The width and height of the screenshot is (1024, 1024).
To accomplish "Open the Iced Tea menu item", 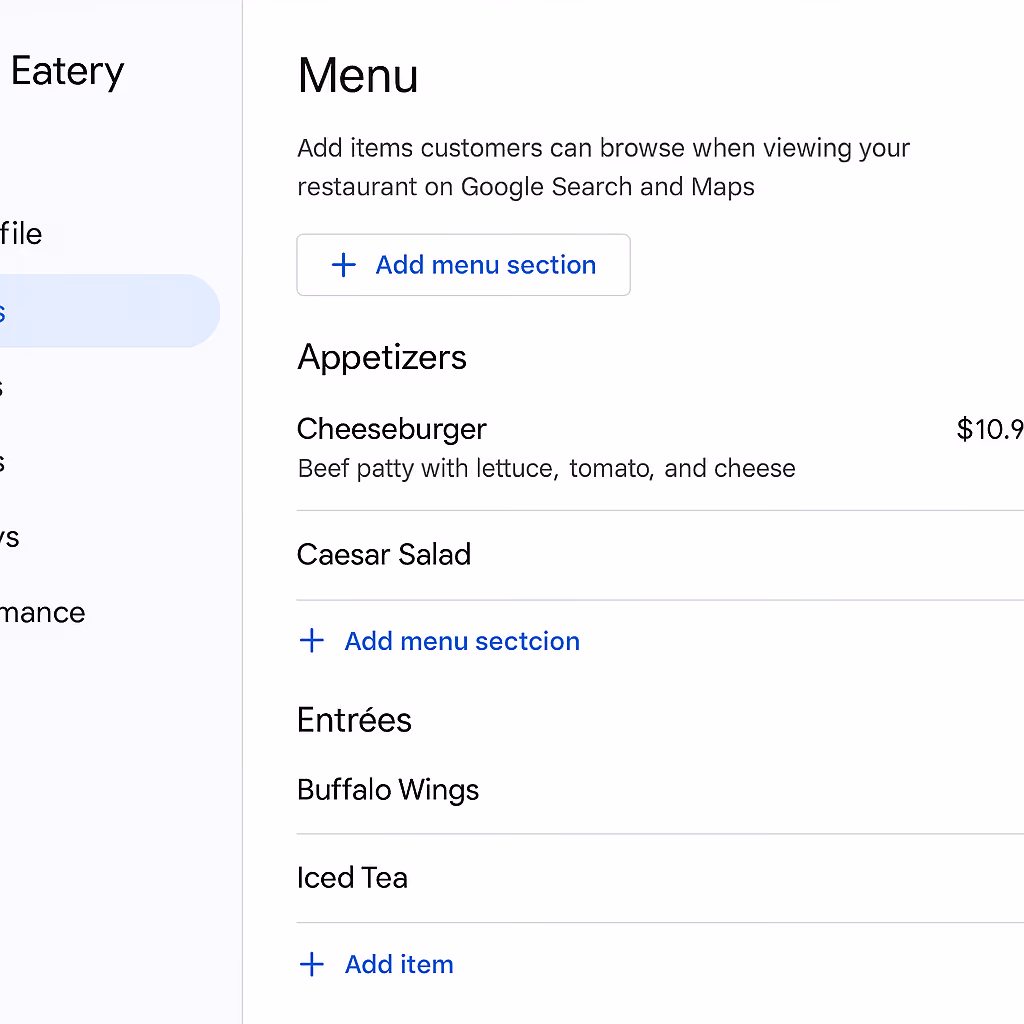I will click(x=660, y=878).
